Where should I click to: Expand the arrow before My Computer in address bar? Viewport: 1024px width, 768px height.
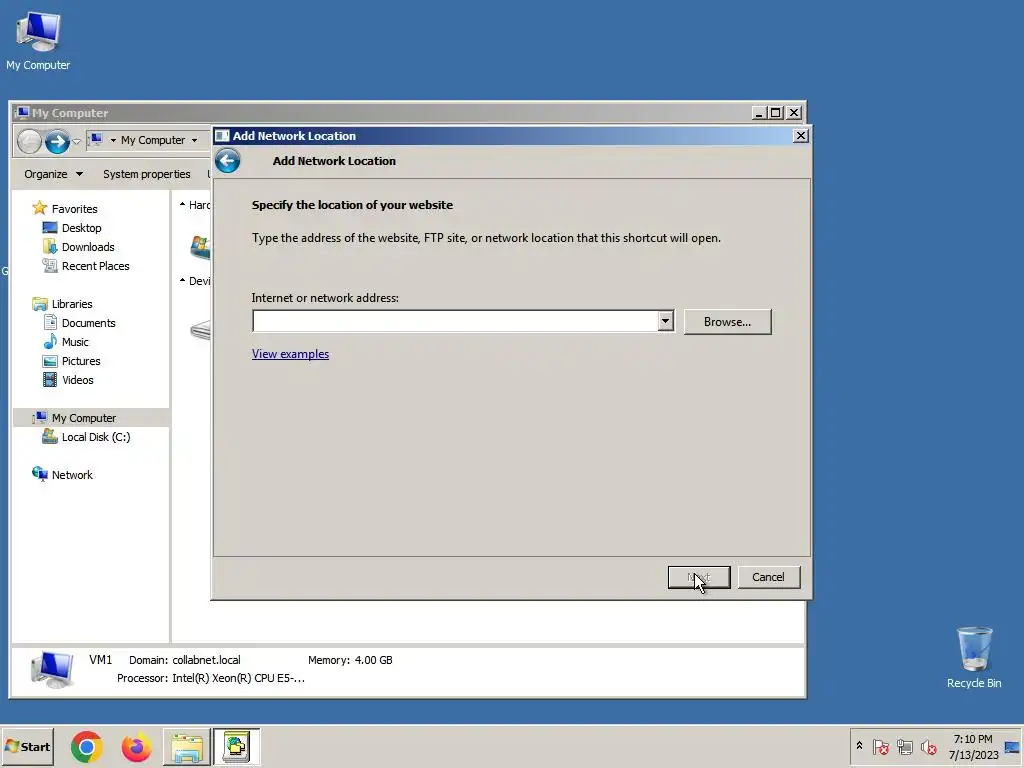tap(113, 140)
